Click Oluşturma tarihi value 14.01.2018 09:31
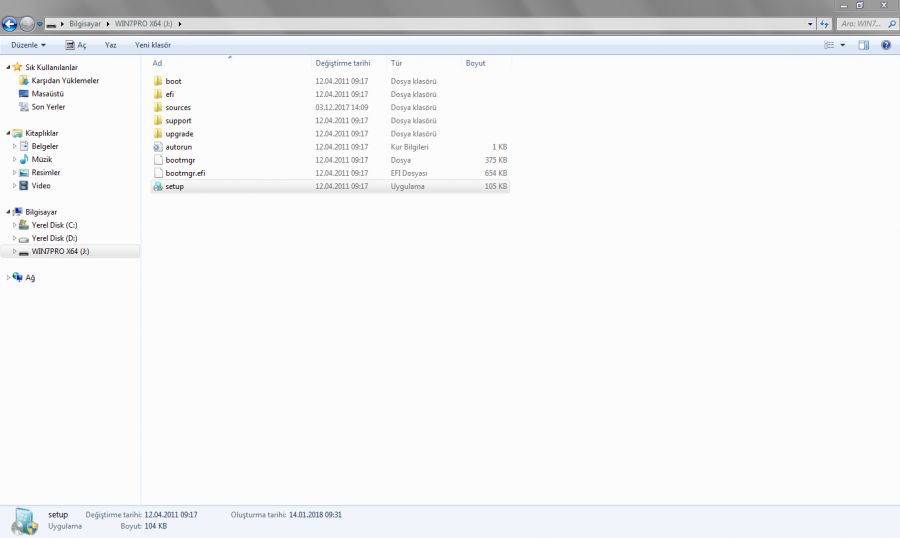Image resolution: width=900 pixels, height=538 pixels. point(315,515)
